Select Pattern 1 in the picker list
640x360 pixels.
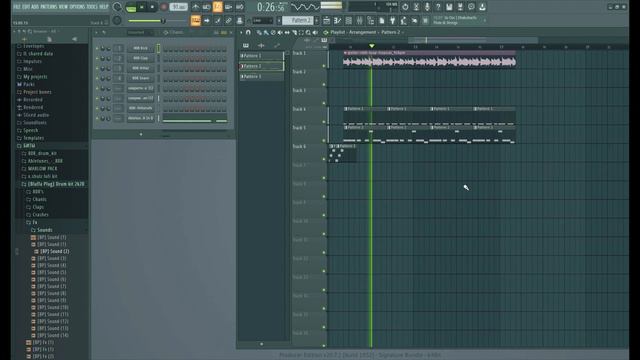261,56
